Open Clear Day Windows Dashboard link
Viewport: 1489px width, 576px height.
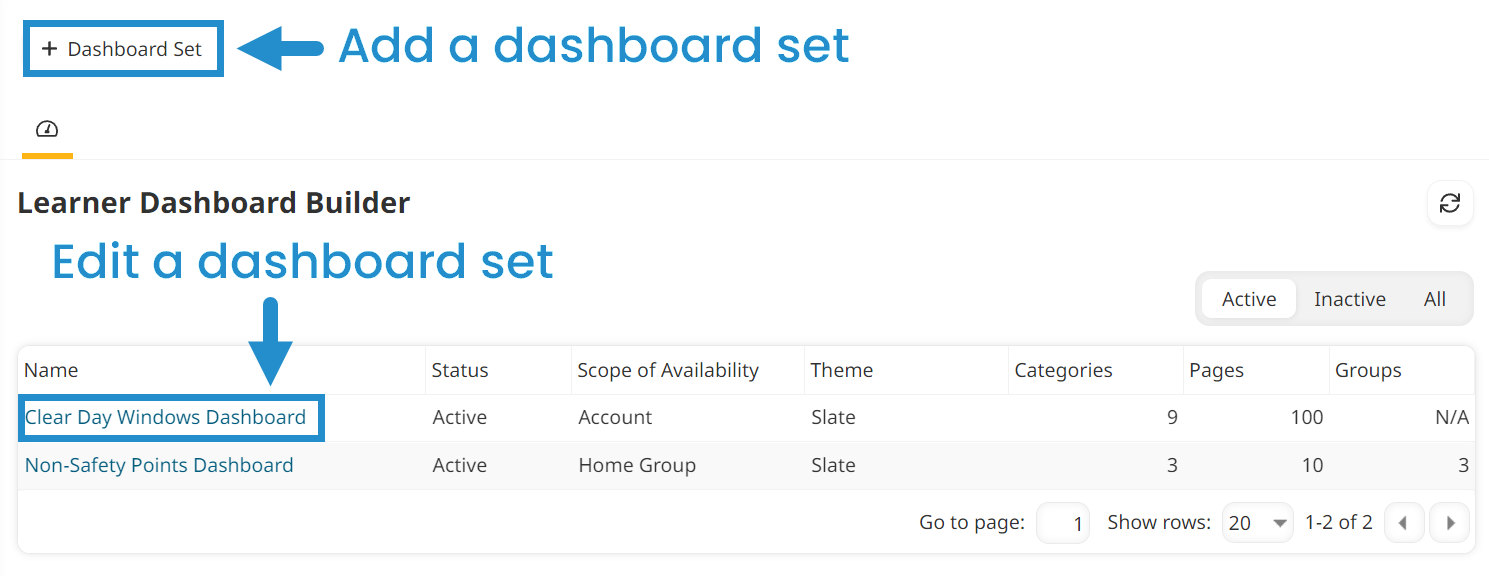point(165,417)
